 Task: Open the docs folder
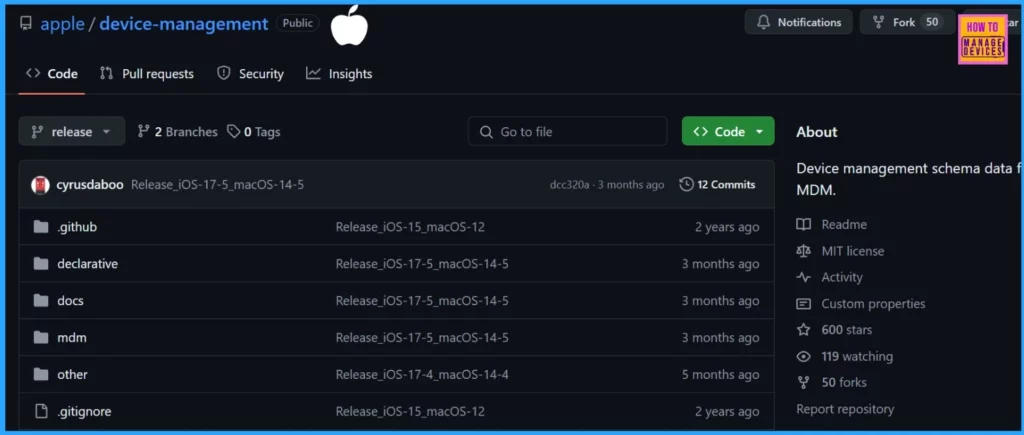71,300
